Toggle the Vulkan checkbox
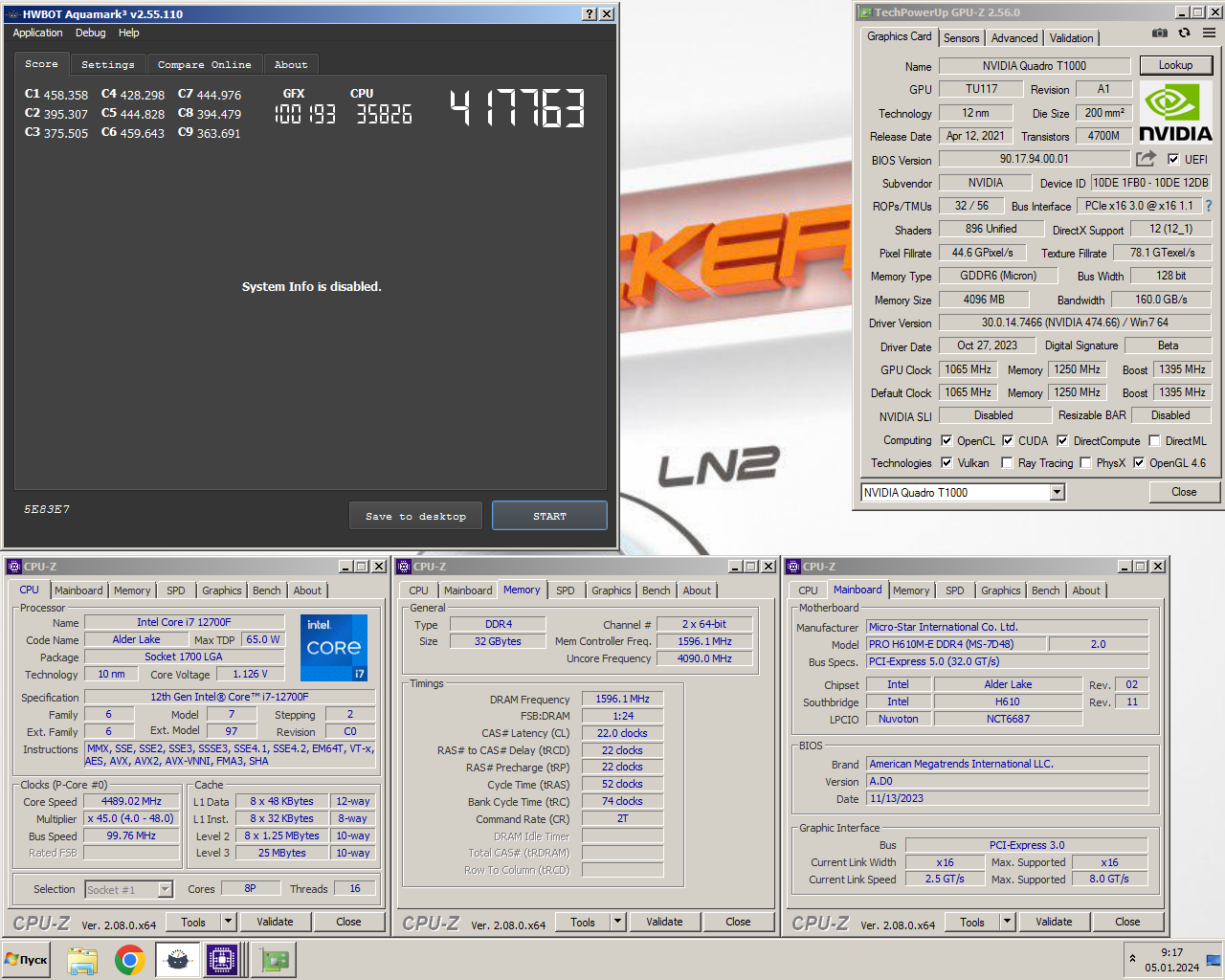The width and height of the screenshot is (1225, 980). tap(947, 463)
